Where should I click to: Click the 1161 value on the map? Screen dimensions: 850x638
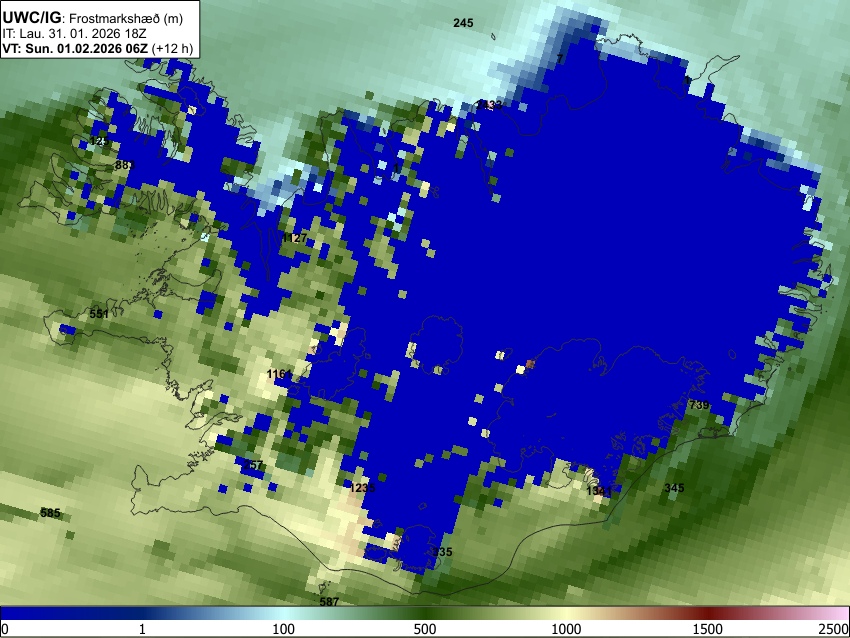pos(279,374)
